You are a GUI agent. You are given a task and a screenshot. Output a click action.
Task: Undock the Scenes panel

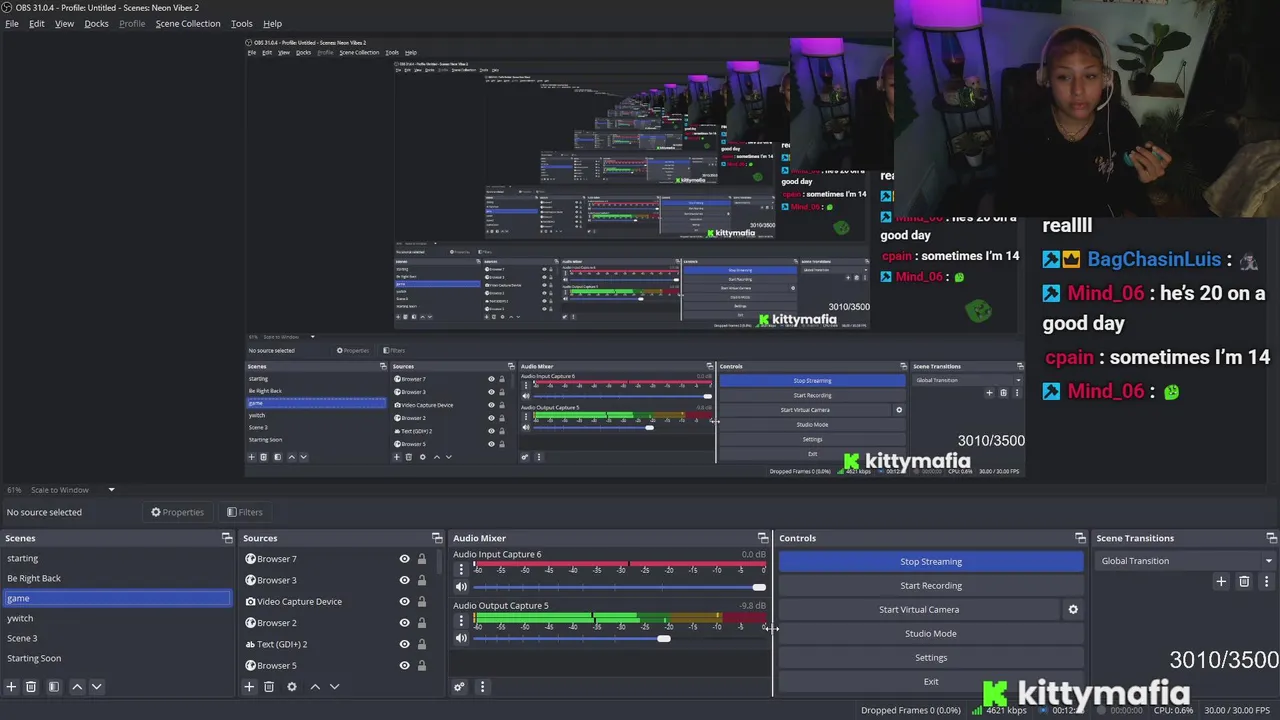pyautogui.click(x=227, y=538)
